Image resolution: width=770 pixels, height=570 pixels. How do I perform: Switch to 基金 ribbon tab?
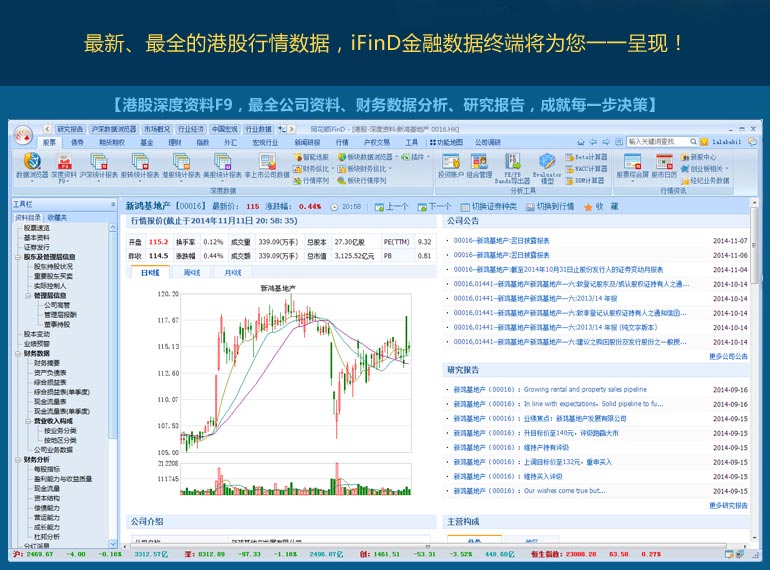click(x=146, y=143)
